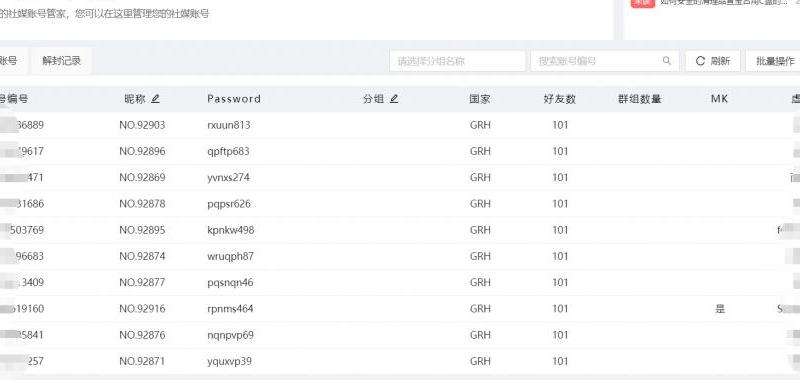
Task: Click the 好友数 column header
Action: (x=560, y=99)
